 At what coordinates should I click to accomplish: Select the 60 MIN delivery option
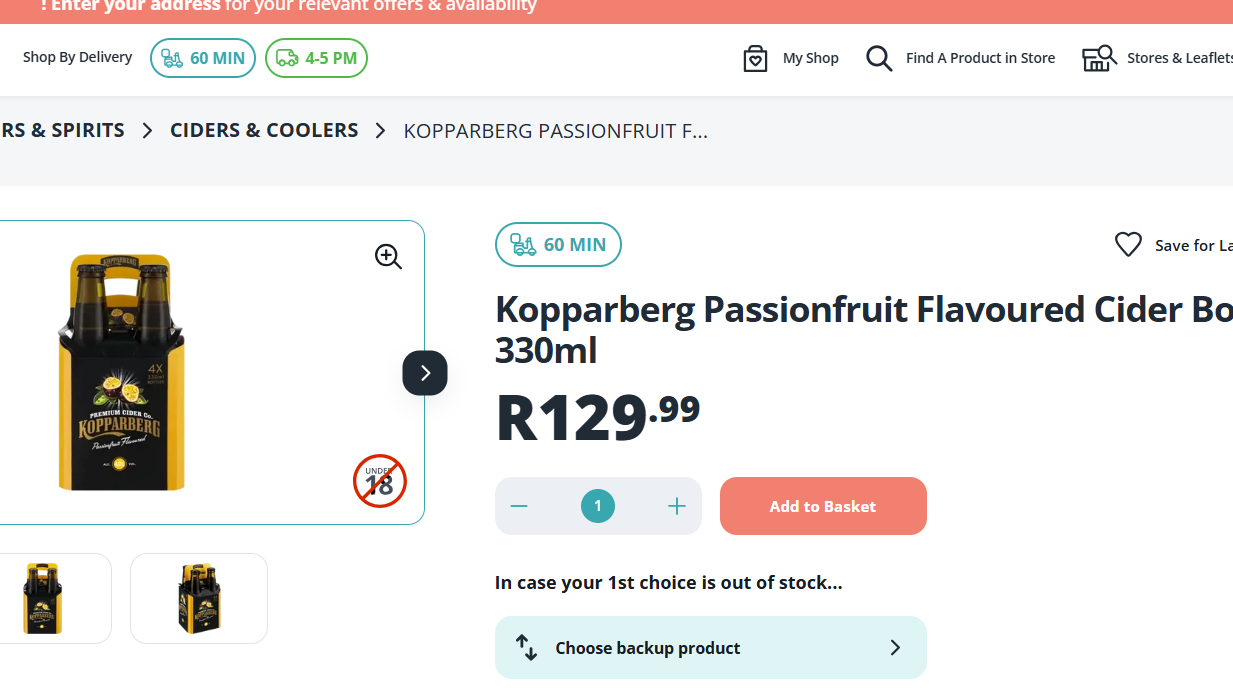(x=203, y=58)
